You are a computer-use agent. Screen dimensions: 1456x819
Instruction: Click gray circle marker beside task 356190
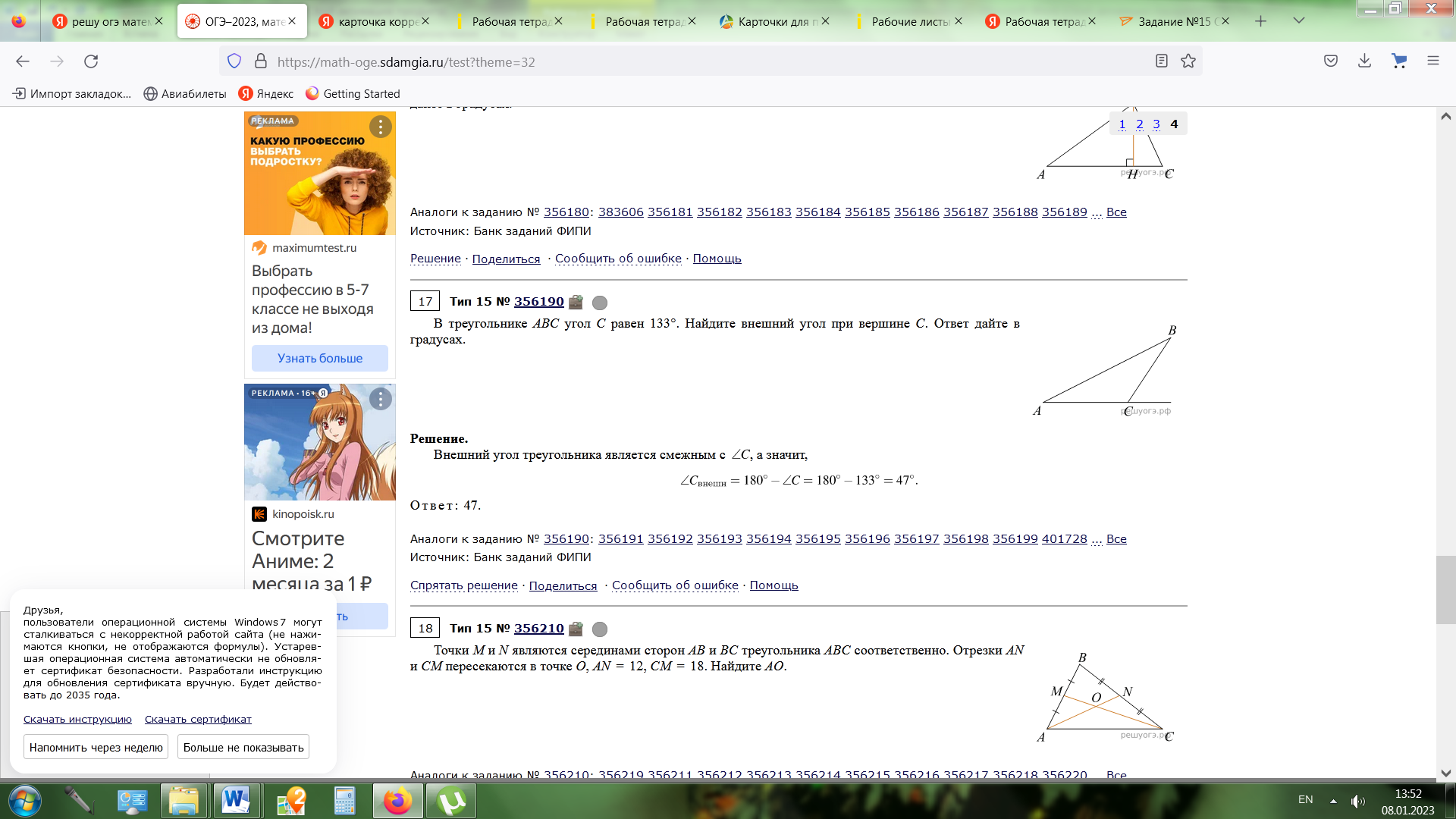[600, 303]
